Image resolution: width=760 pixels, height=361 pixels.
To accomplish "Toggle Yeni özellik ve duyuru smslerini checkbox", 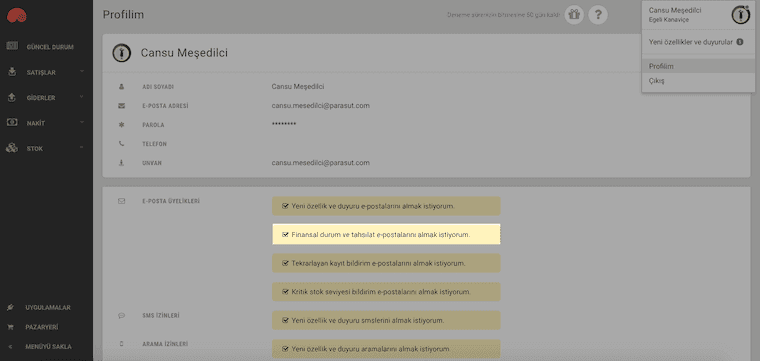I will 285,320.
